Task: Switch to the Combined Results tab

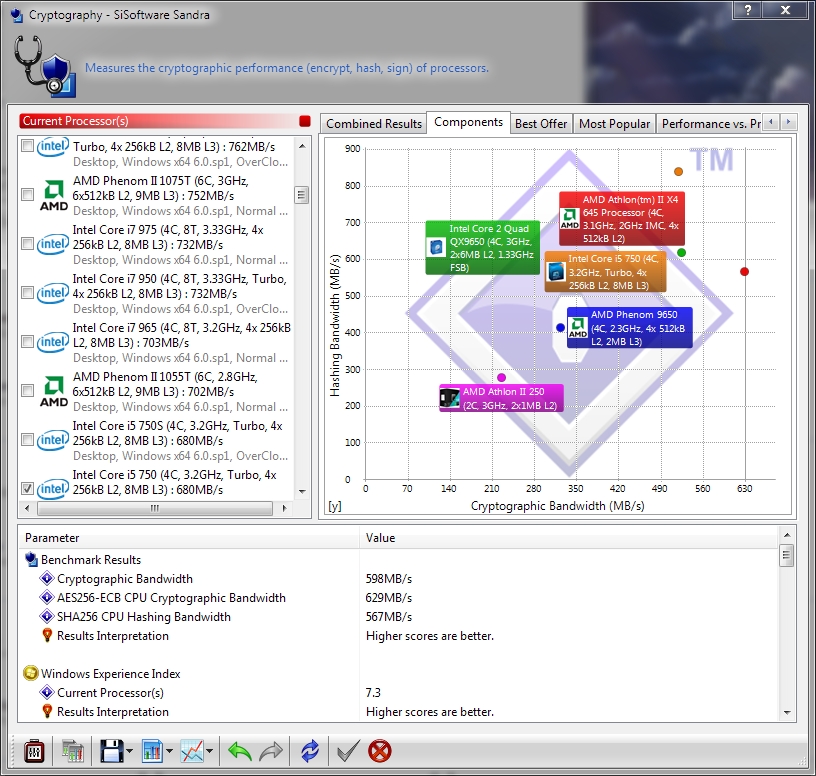Action: pos(374,124)
